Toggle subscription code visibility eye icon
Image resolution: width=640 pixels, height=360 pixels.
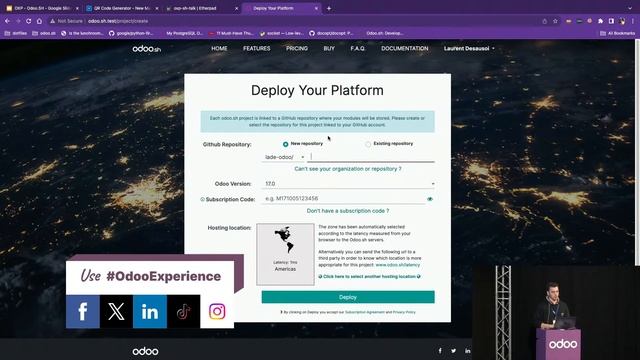[430, 199]
